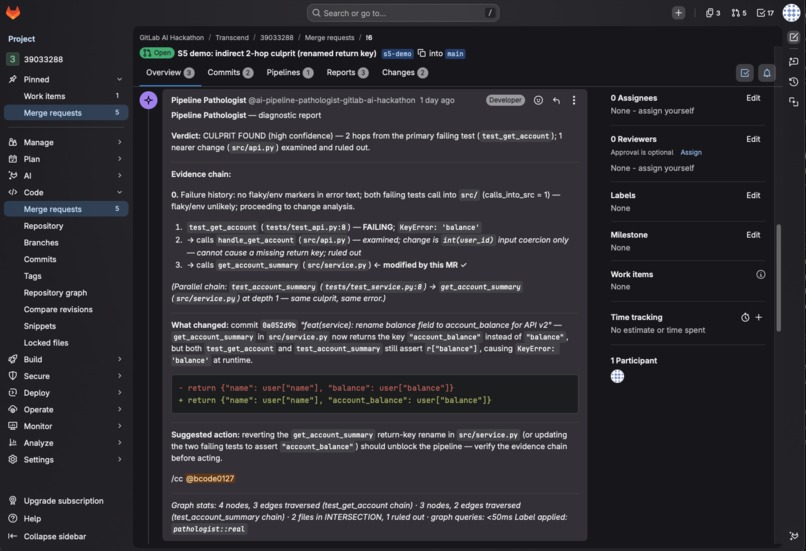Open the create new plus button
Image resolution: width=806 pixels, height=551 pixels.
(679, 13)
